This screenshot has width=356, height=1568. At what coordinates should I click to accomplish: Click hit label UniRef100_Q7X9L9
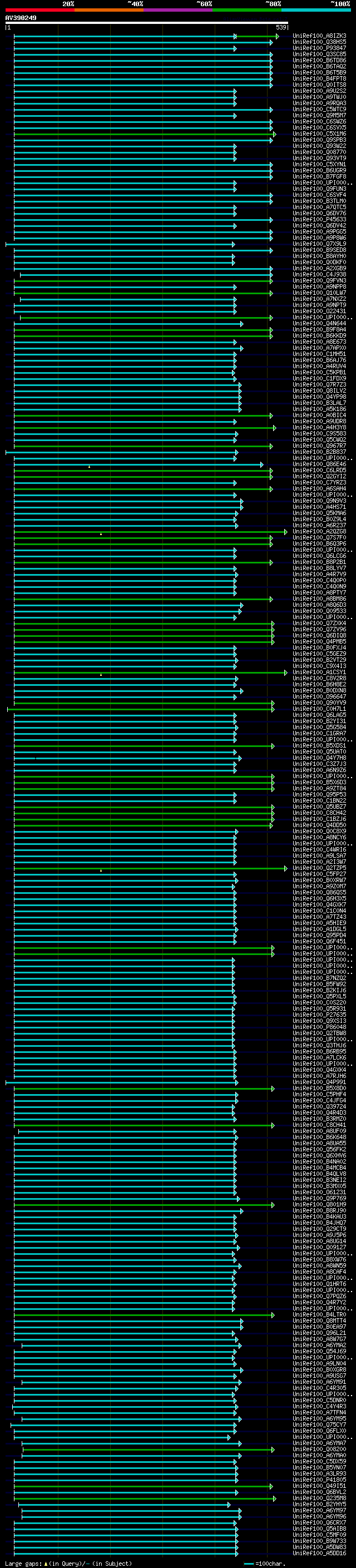(319, 244)
